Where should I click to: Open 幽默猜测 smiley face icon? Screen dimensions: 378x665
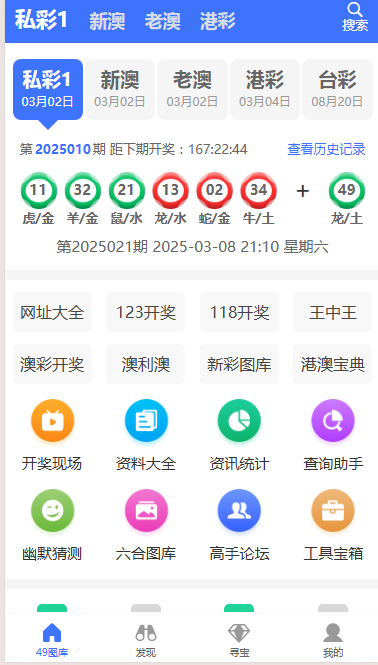53,511
